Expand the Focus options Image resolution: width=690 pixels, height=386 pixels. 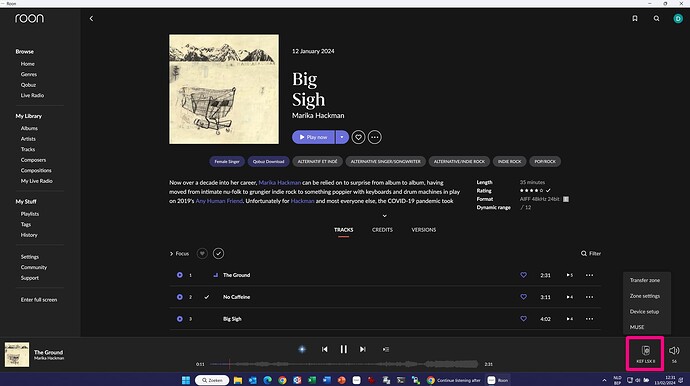click(x=179, y=254)
